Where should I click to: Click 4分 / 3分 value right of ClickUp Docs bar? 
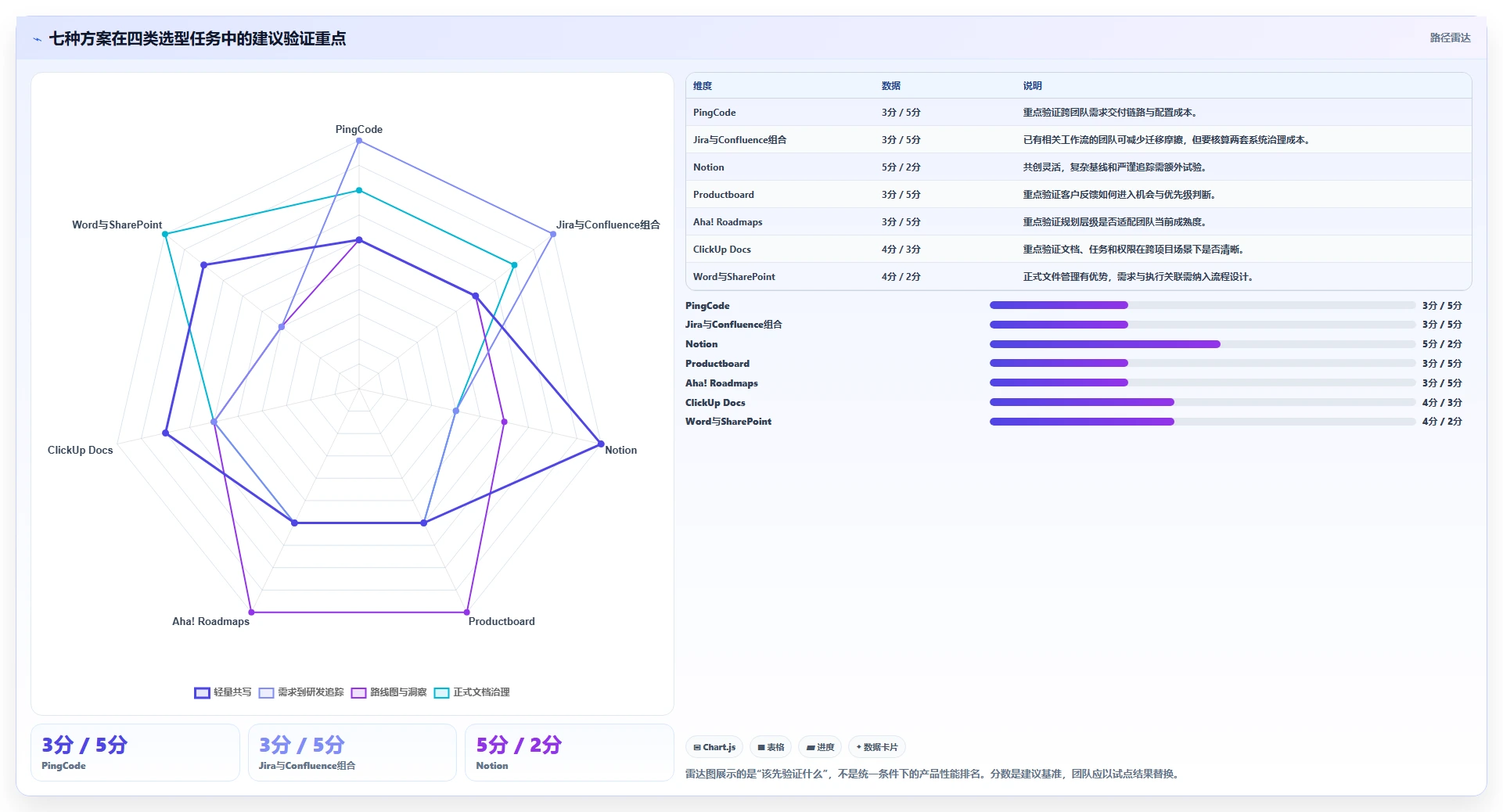(x=1442, y=403)
